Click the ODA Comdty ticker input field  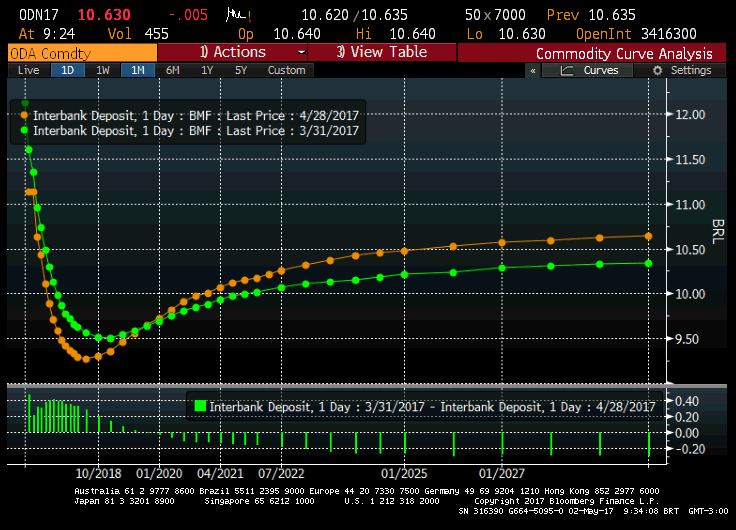pos(78,52)
